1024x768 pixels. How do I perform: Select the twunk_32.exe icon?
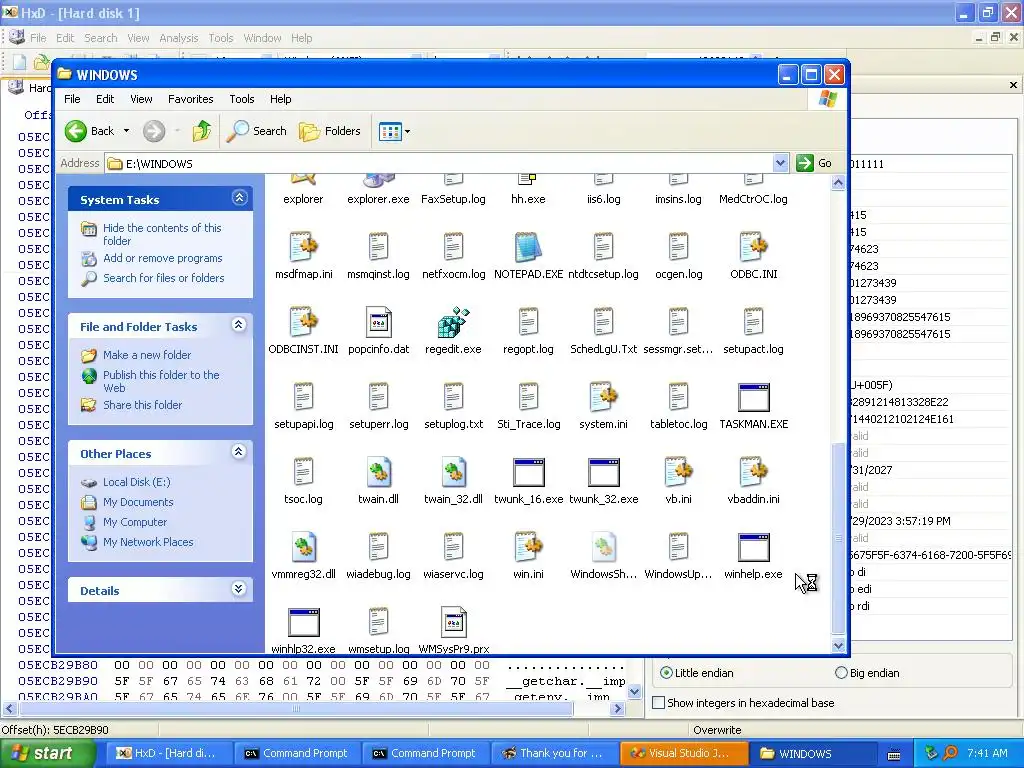click(603, 473)
